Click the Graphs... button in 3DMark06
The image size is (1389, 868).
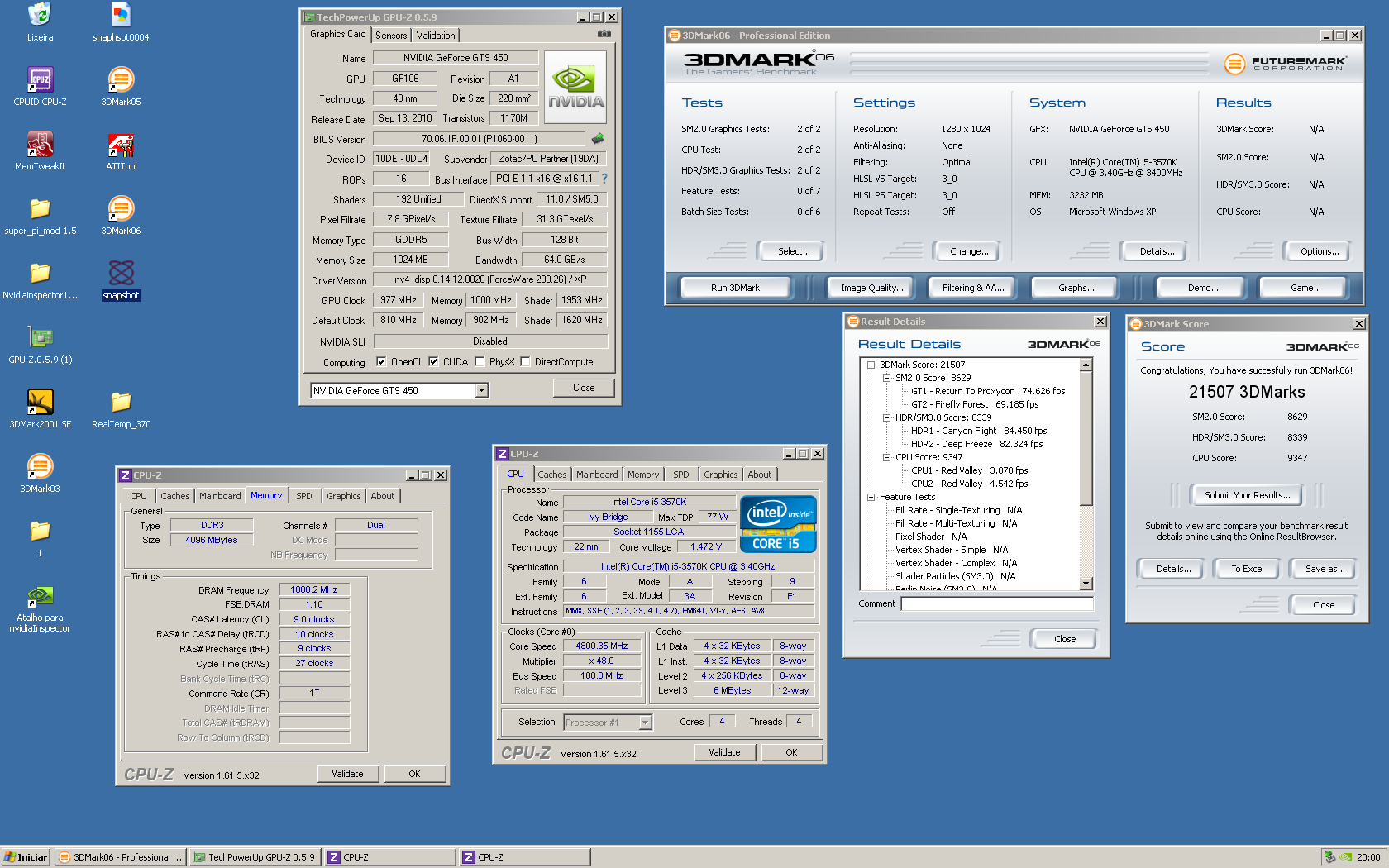(x=1076, y=288)
